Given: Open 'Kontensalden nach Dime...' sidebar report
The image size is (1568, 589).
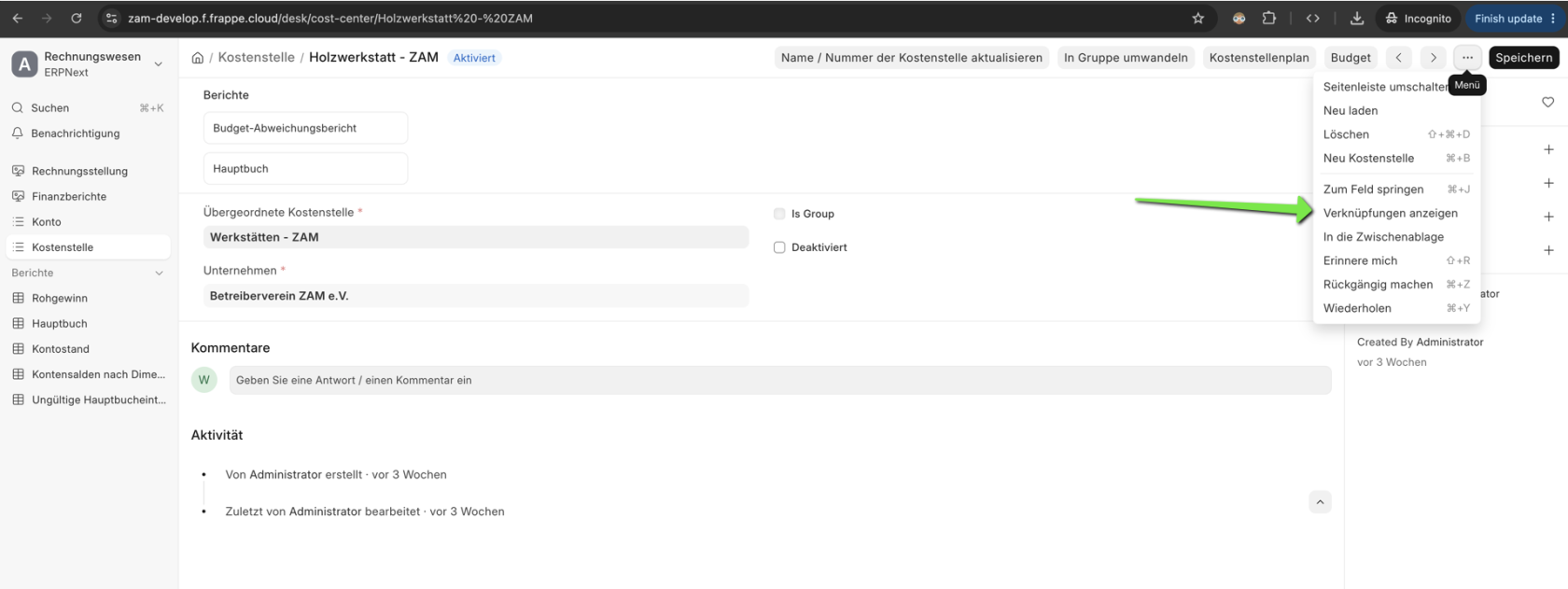Looking at the screenshot, I should 88,374.
